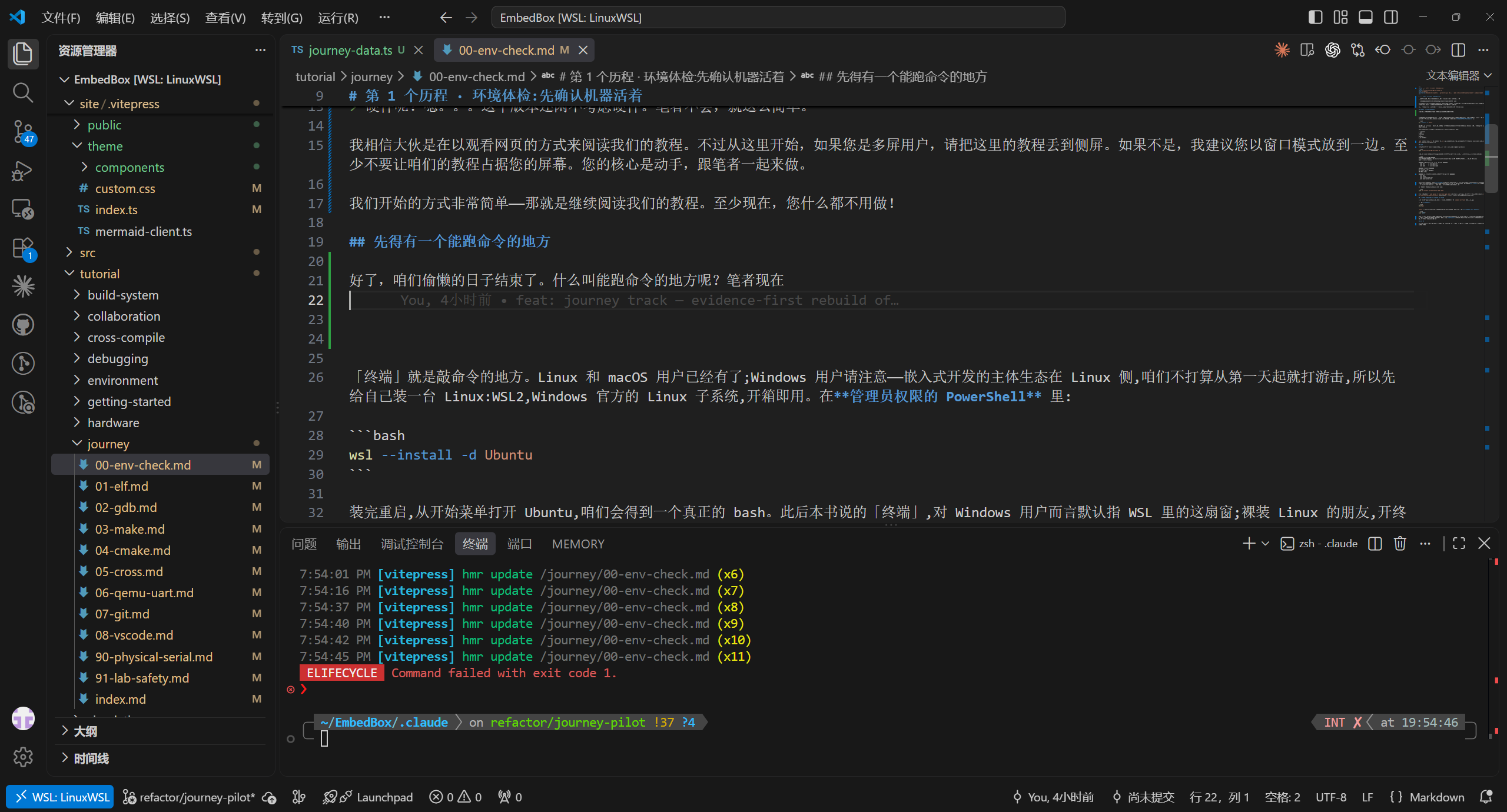Viewport: 1507px width, 812px height.
Task: Click the Claude starburst icon in editor toolbar
Action: (1282, 50)
